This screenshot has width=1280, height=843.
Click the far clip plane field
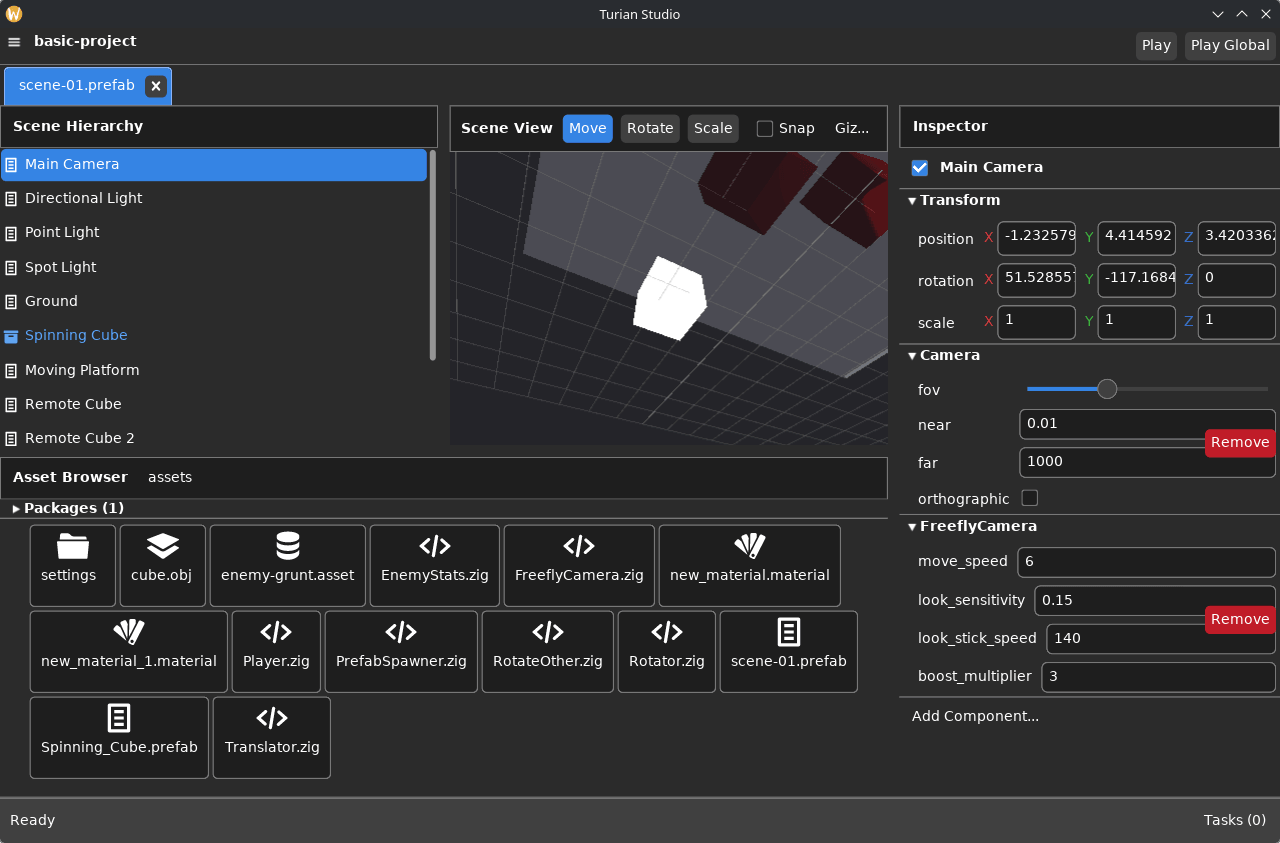(1148, 462)
